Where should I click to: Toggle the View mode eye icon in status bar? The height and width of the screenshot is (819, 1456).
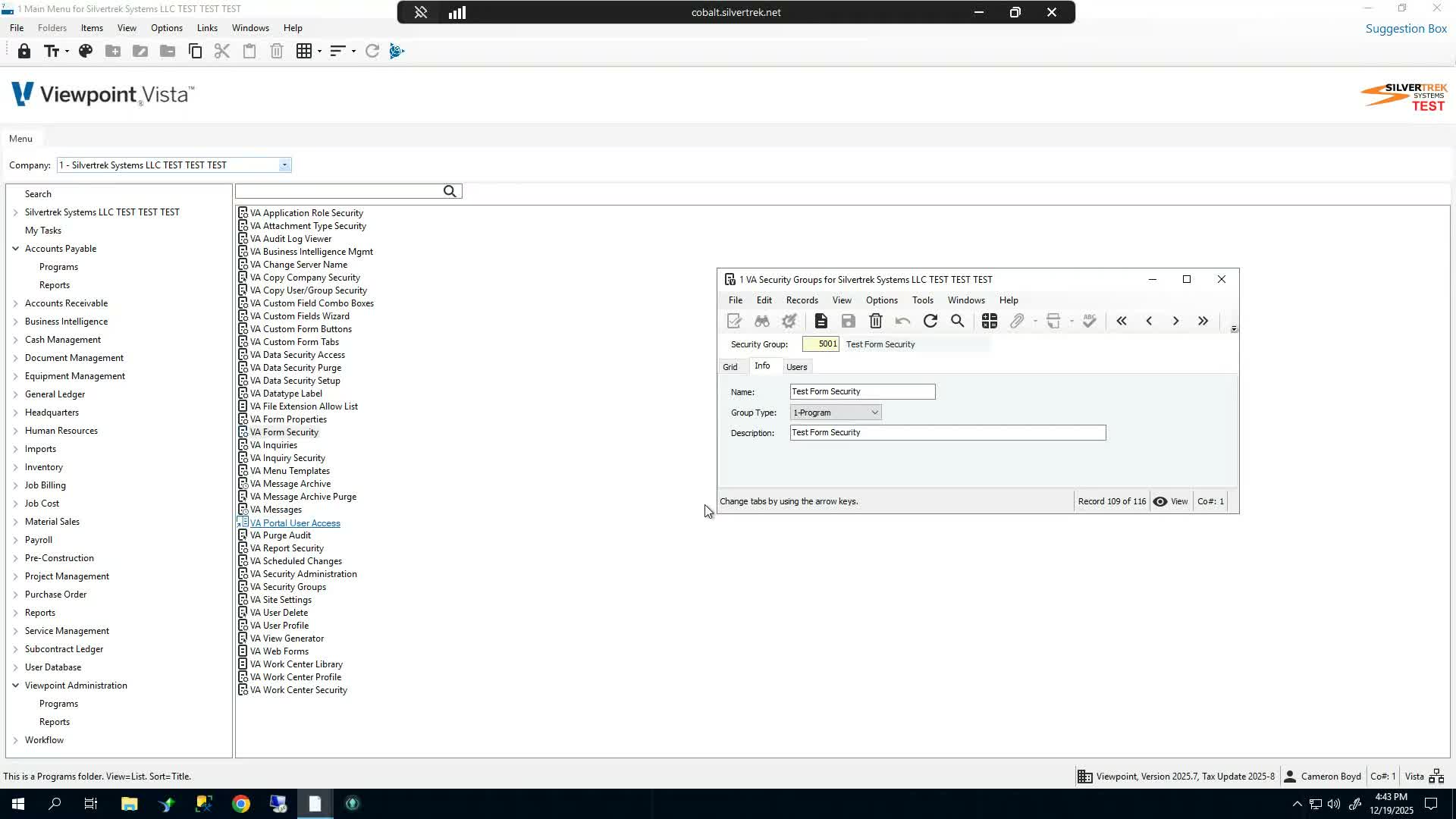click(1160, 501)
